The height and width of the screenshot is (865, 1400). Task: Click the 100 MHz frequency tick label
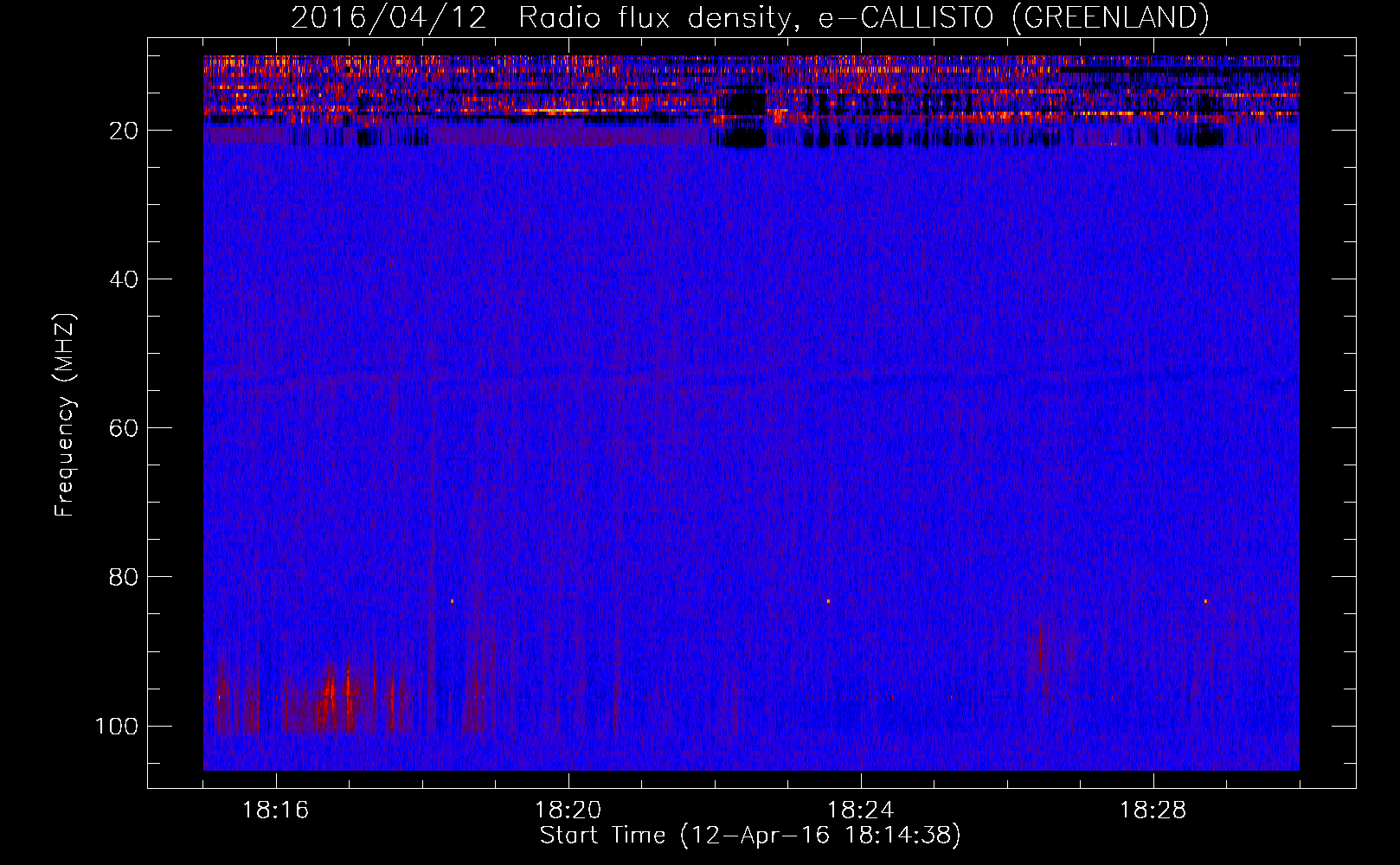point(117,726)
